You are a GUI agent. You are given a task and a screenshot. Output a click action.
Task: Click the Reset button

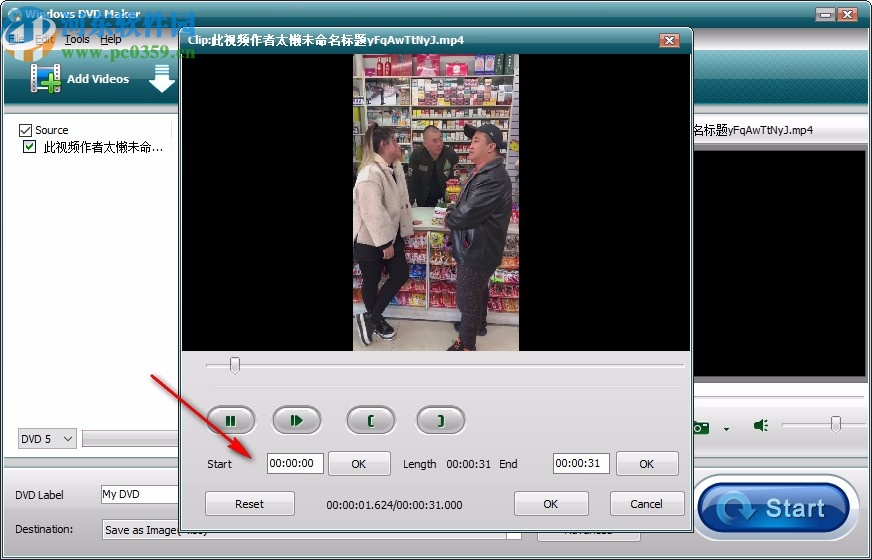point(250,504)
